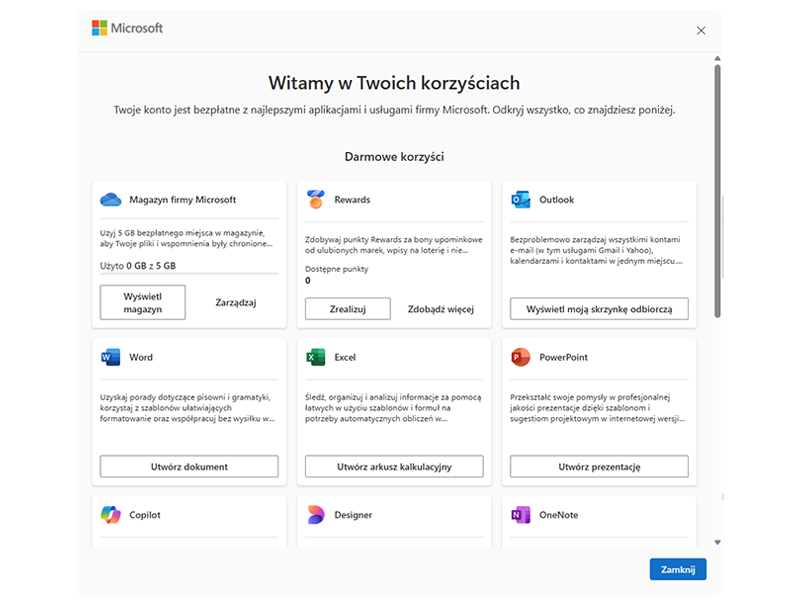Click the Microsoft logo icon
The width and height of the screenshot is (800, 606).
point(99,28)
